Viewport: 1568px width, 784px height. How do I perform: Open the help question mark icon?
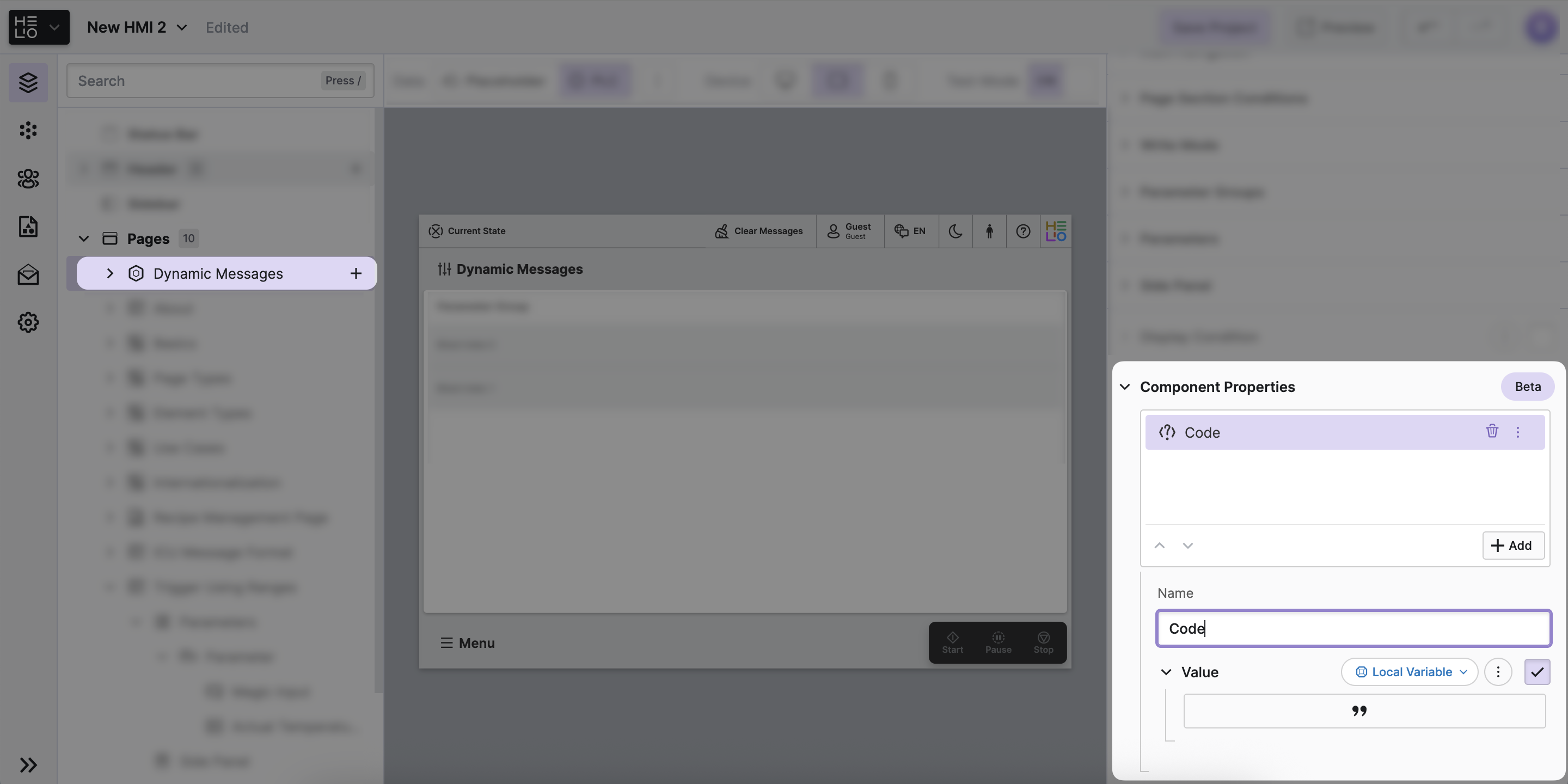1022,231
